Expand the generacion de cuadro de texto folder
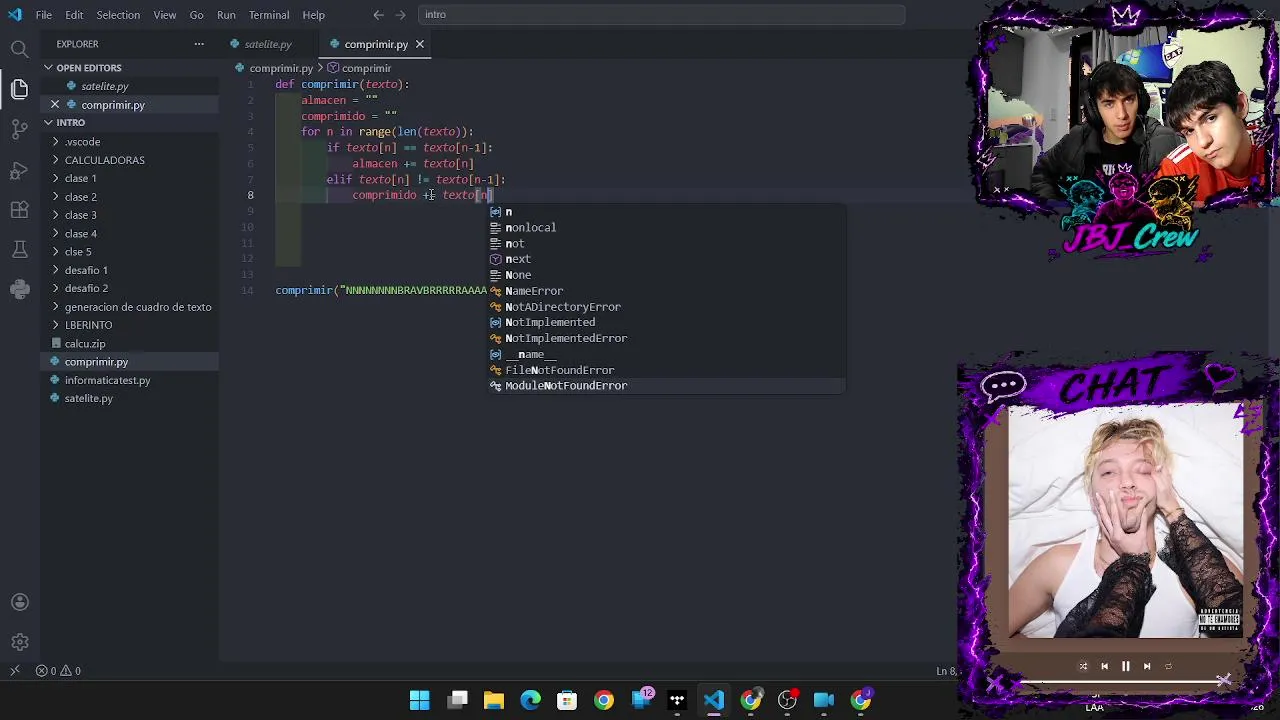Viewport: 1280px width, 720px height. pos(130,307)
